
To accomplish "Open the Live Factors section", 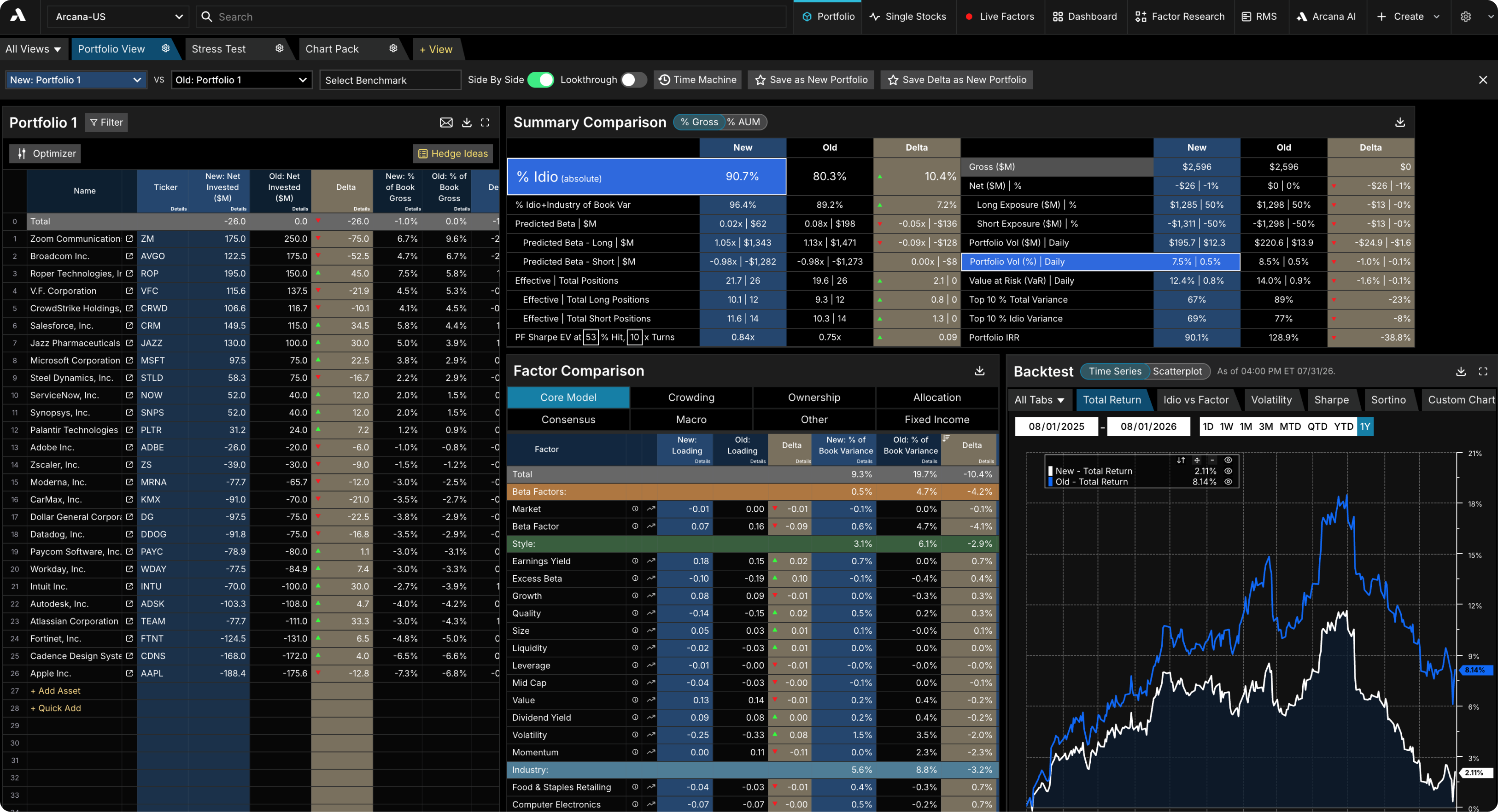I will [x=1000, y=16].
